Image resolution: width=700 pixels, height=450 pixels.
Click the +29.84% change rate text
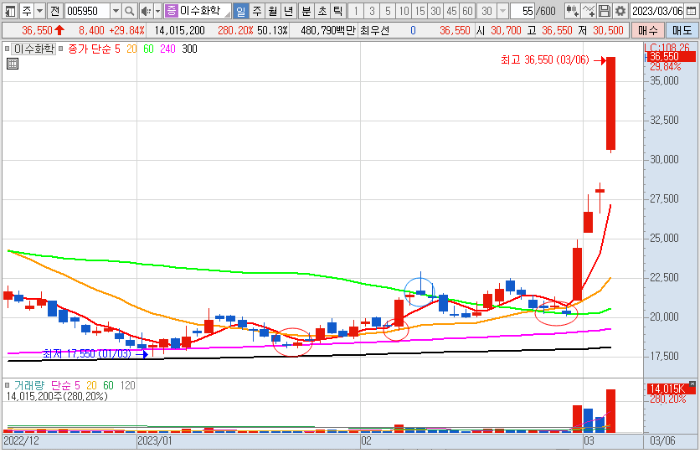127,30
